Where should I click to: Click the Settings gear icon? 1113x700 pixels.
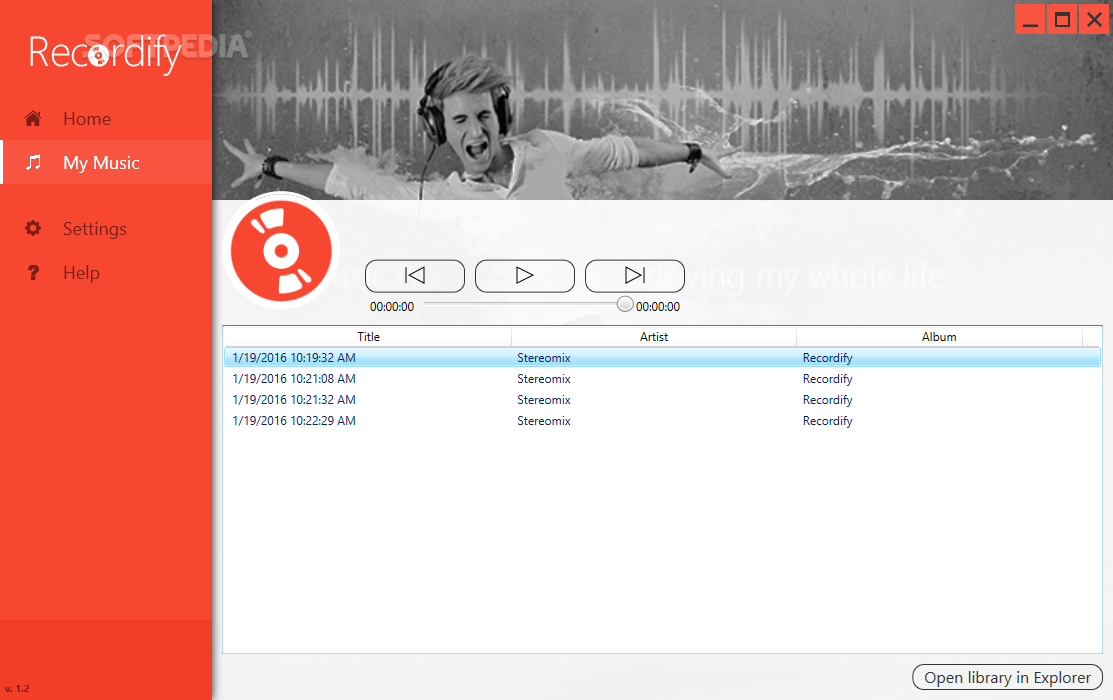(x=33, y=229)
